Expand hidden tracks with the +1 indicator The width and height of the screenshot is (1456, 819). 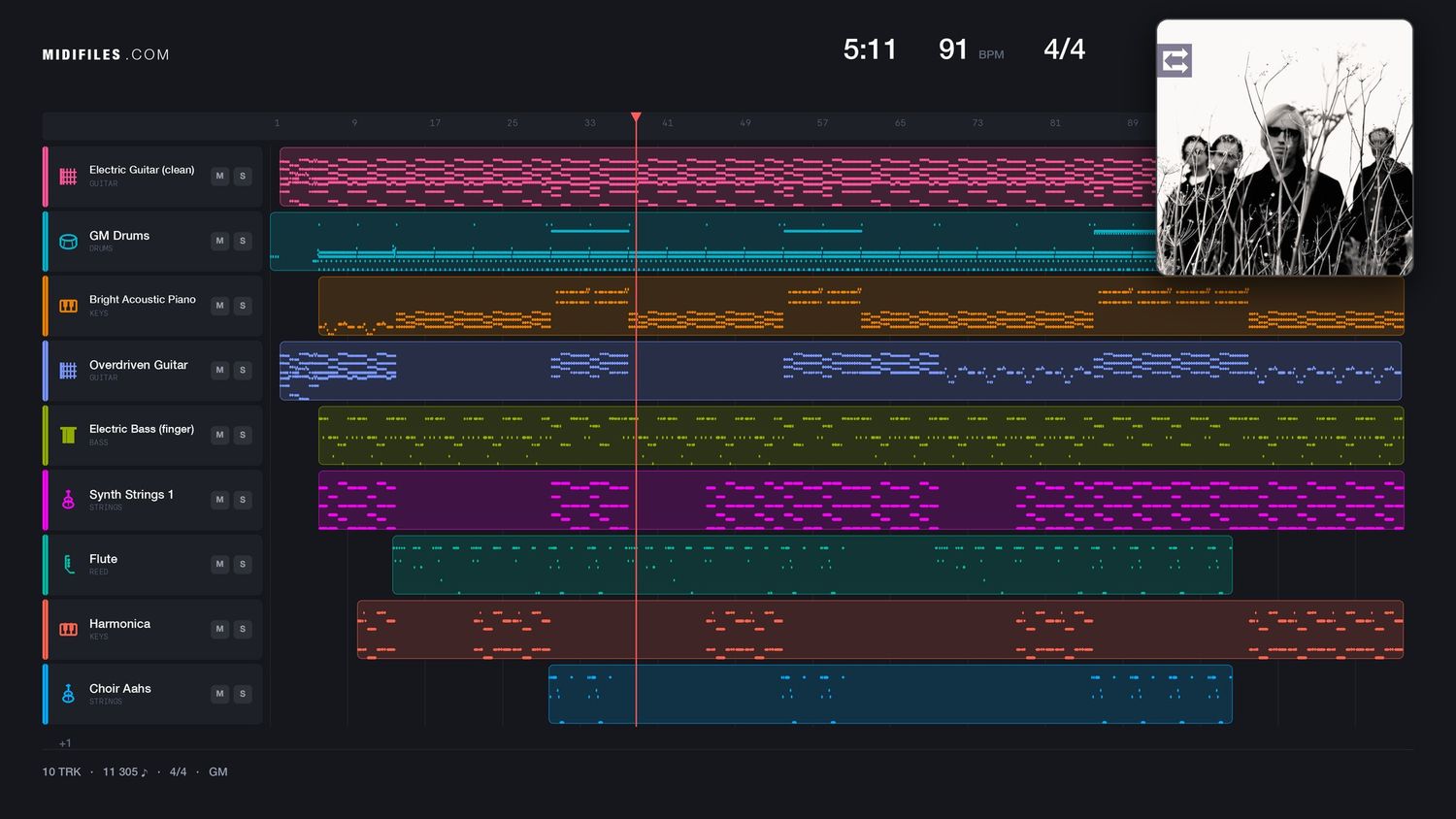65,743
